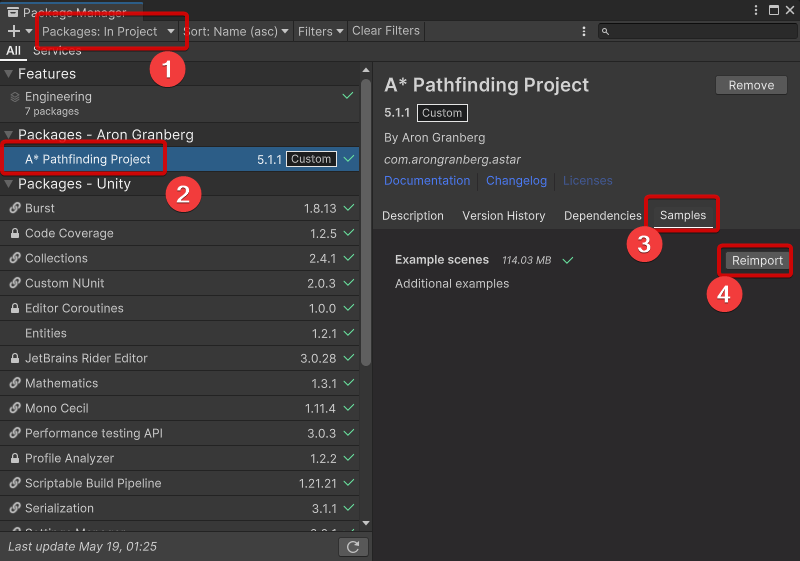Switch to the Description tab
Screen dimensions: 800x561
pyautogui.click(x=413, y=216)
